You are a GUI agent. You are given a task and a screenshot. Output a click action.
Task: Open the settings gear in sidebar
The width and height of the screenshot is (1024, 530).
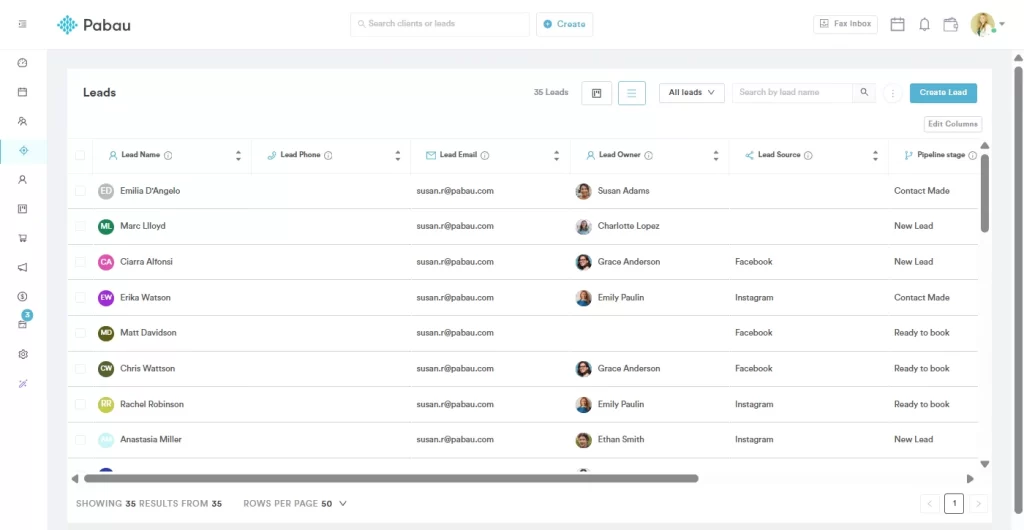(23, 354)
